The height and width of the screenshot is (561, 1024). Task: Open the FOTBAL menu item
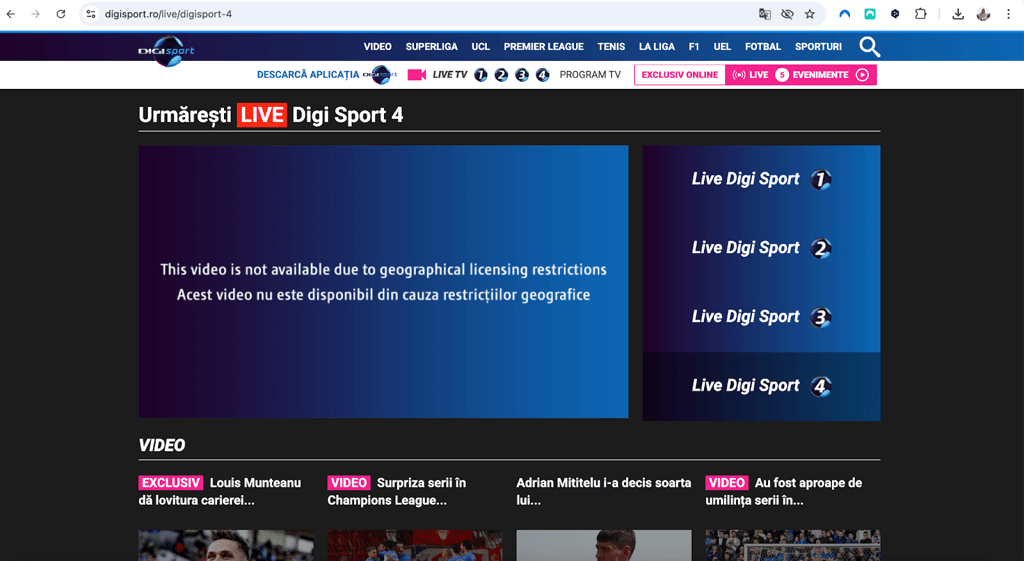[x=763, y=47]
